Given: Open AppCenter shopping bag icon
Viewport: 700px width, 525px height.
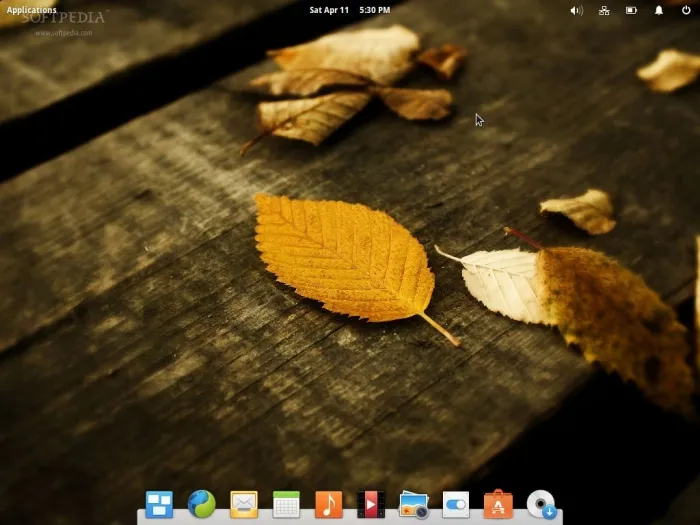Looking at the screenshot, I should pyautogui.click(x=498, y=504).
